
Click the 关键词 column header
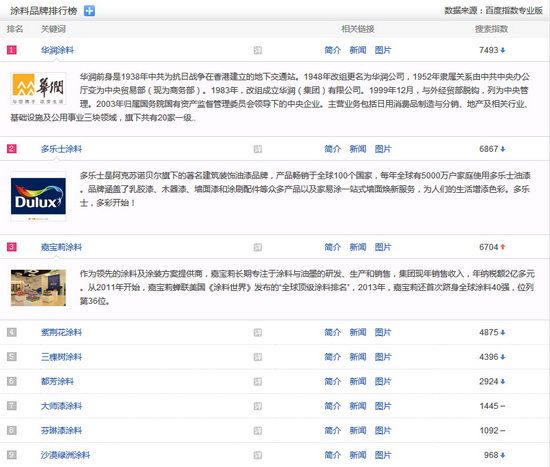pos(53,29)
